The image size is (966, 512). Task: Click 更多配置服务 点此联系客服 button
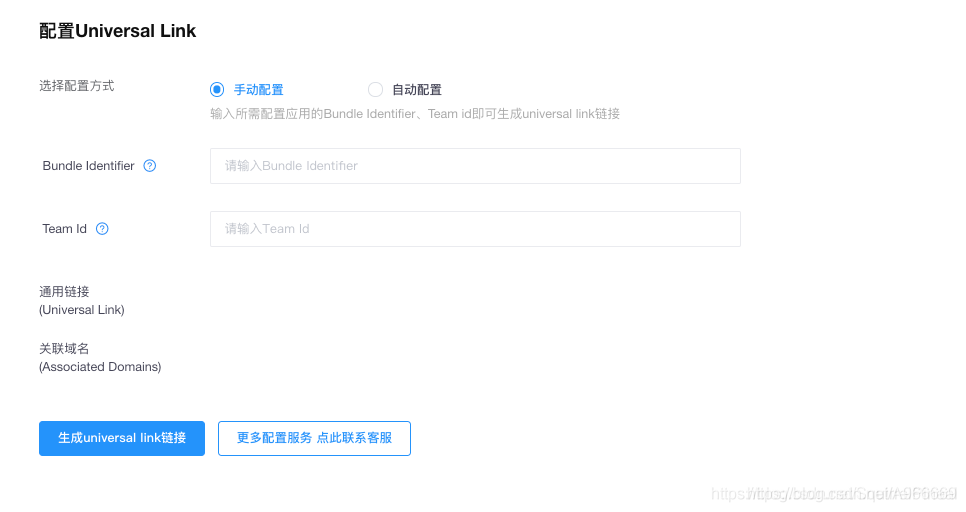pos(314,438)
